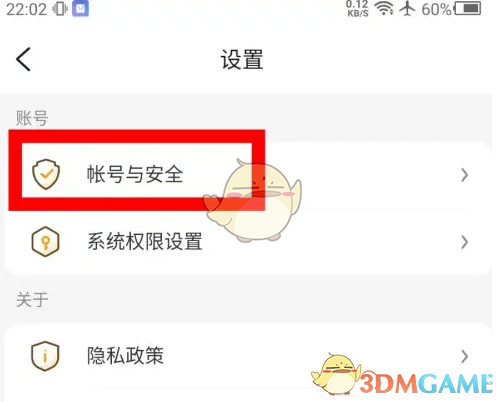This screenshot has height=402, width=504.
Task: Click the 关于 section header
Action: point(32,299)
